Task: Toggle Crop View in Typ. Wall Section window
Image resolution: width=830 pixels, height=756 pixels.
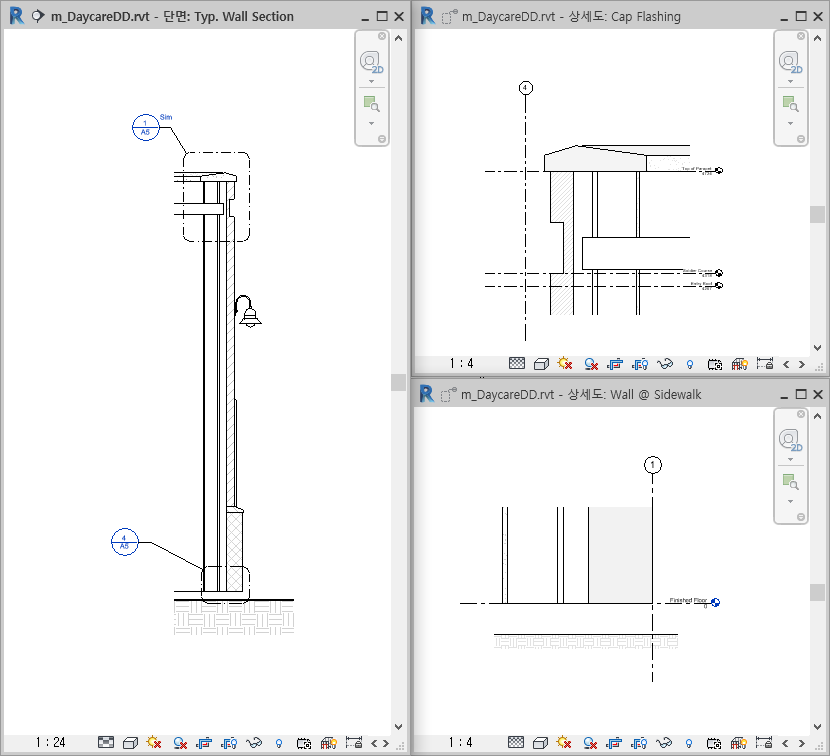Action: 204,743
